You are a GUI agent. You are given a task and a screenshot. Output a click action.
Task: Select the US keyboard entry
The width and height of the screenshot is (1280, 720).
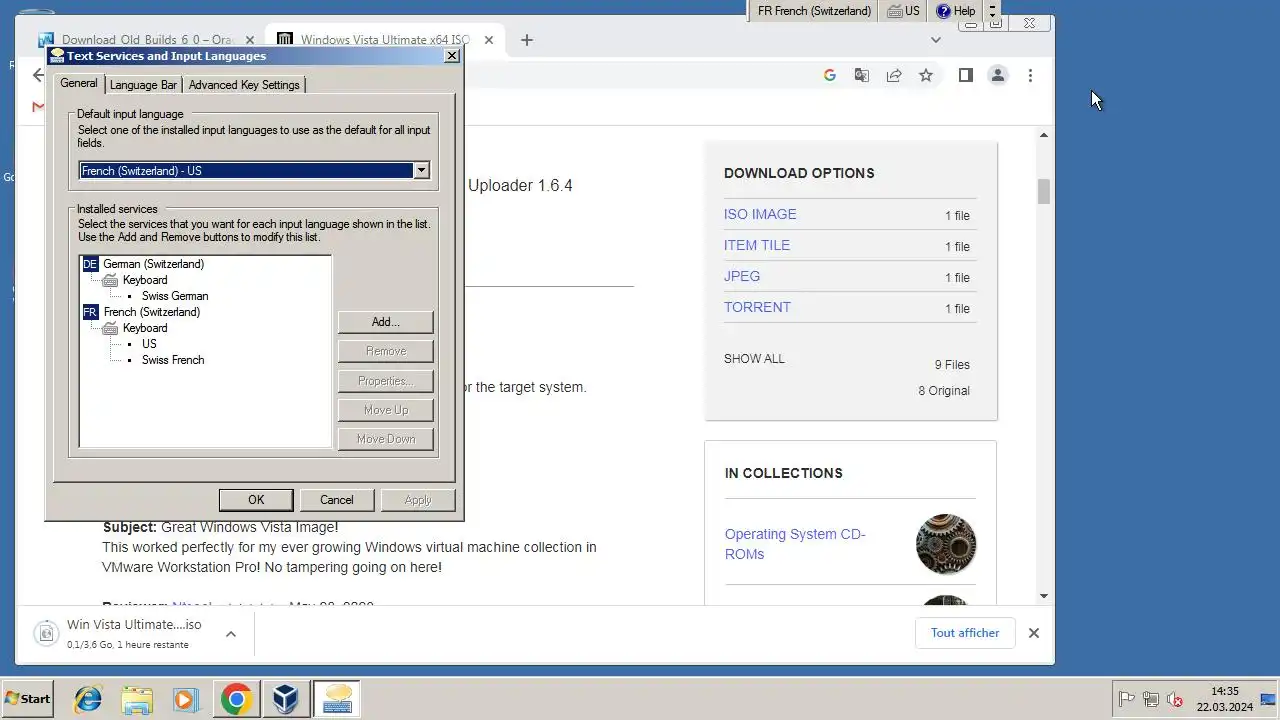[149, 344]
